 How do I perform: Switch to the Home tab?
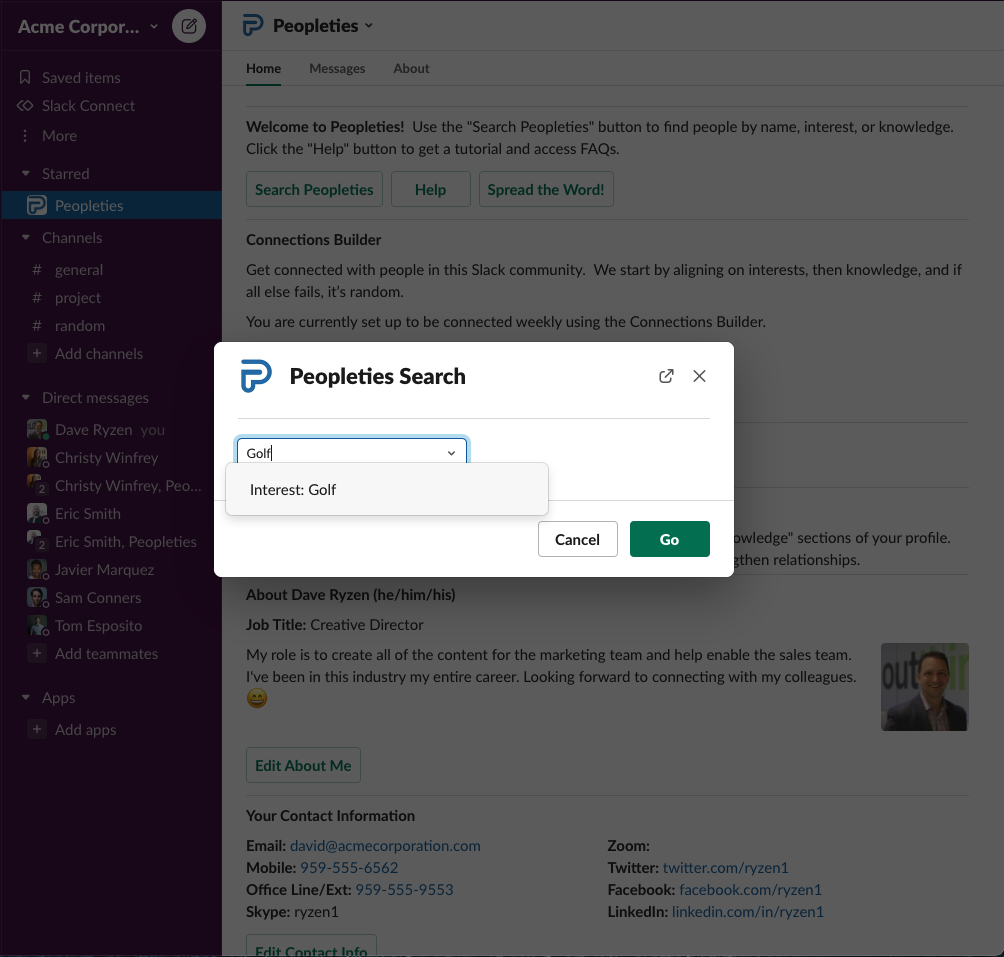pos(263,68)
